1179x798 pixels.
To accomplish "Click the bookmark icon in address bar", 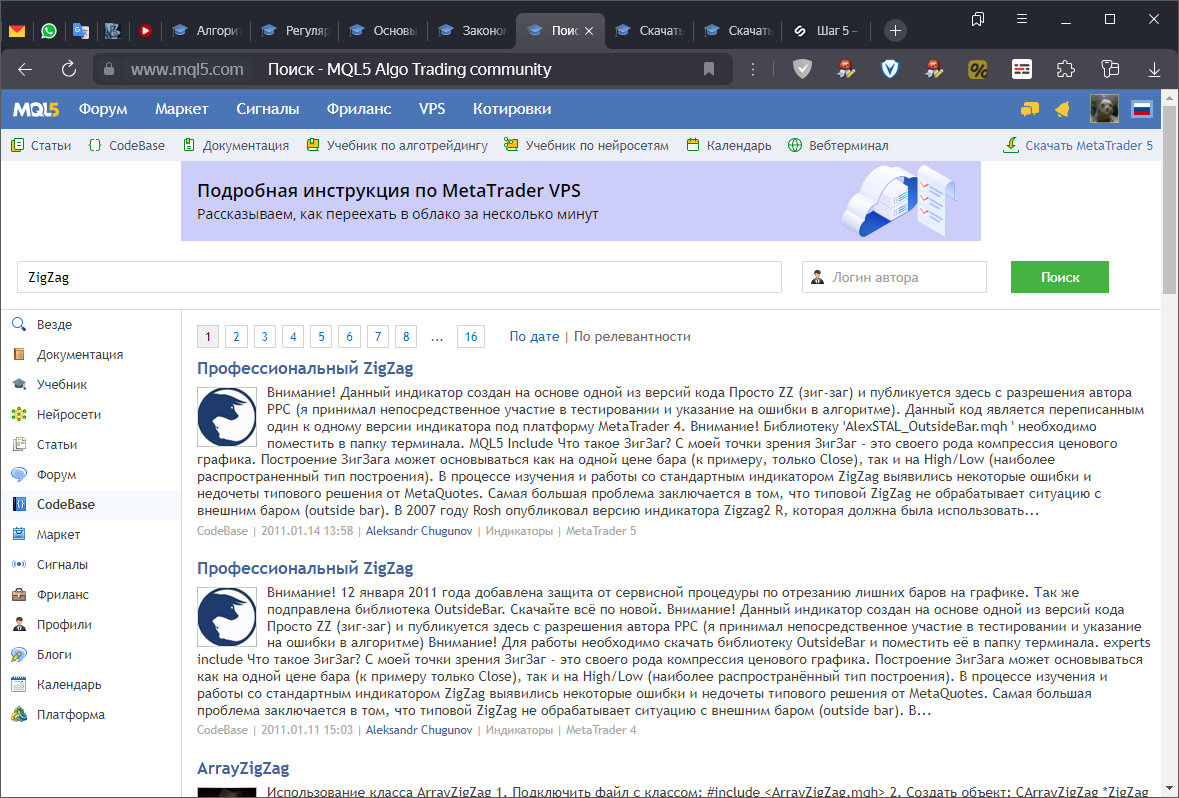I will click(708, 69).
